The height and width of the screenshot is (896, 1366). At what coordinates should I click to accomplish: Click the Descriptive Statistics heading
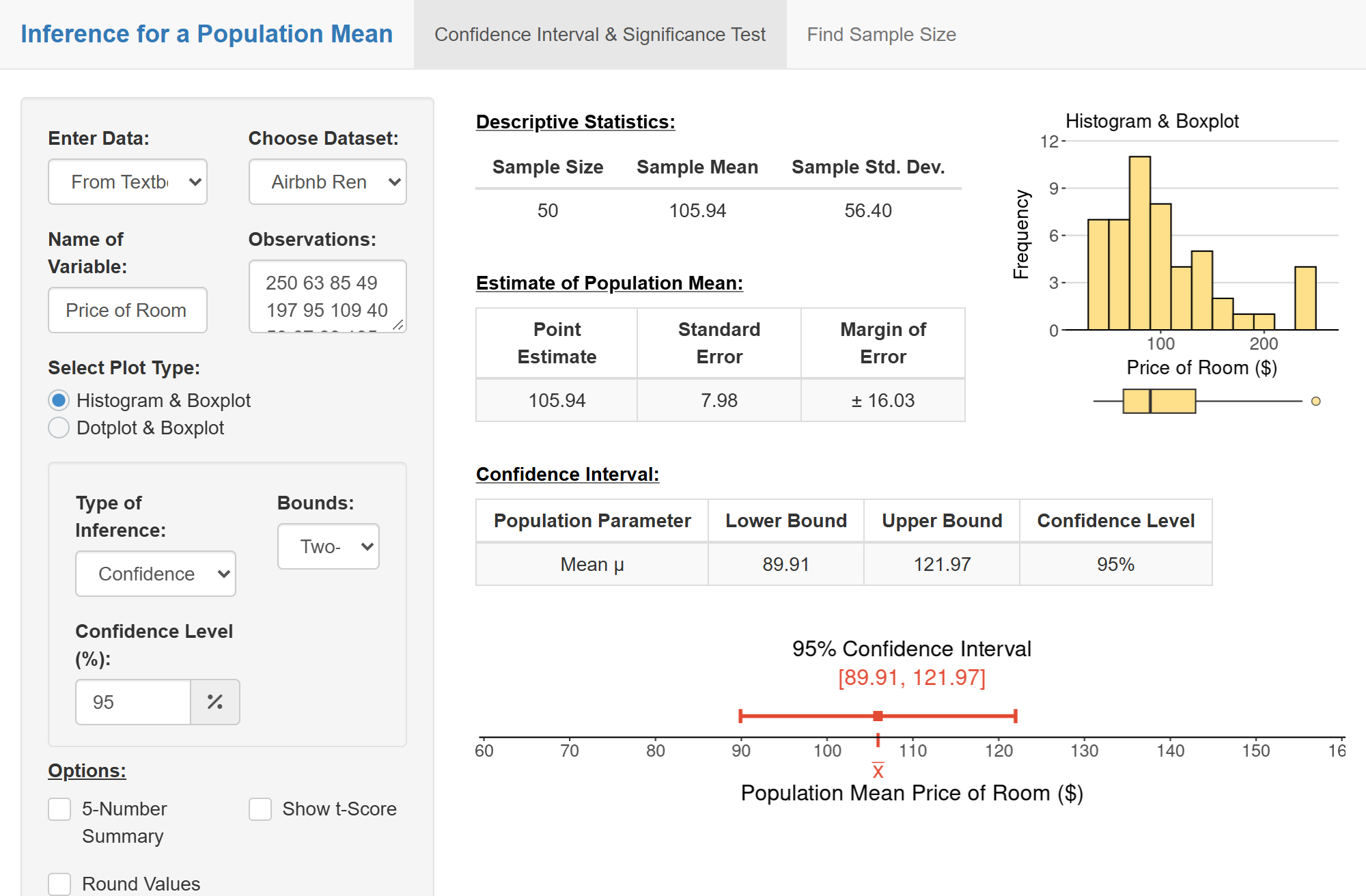tap(576, 122)
